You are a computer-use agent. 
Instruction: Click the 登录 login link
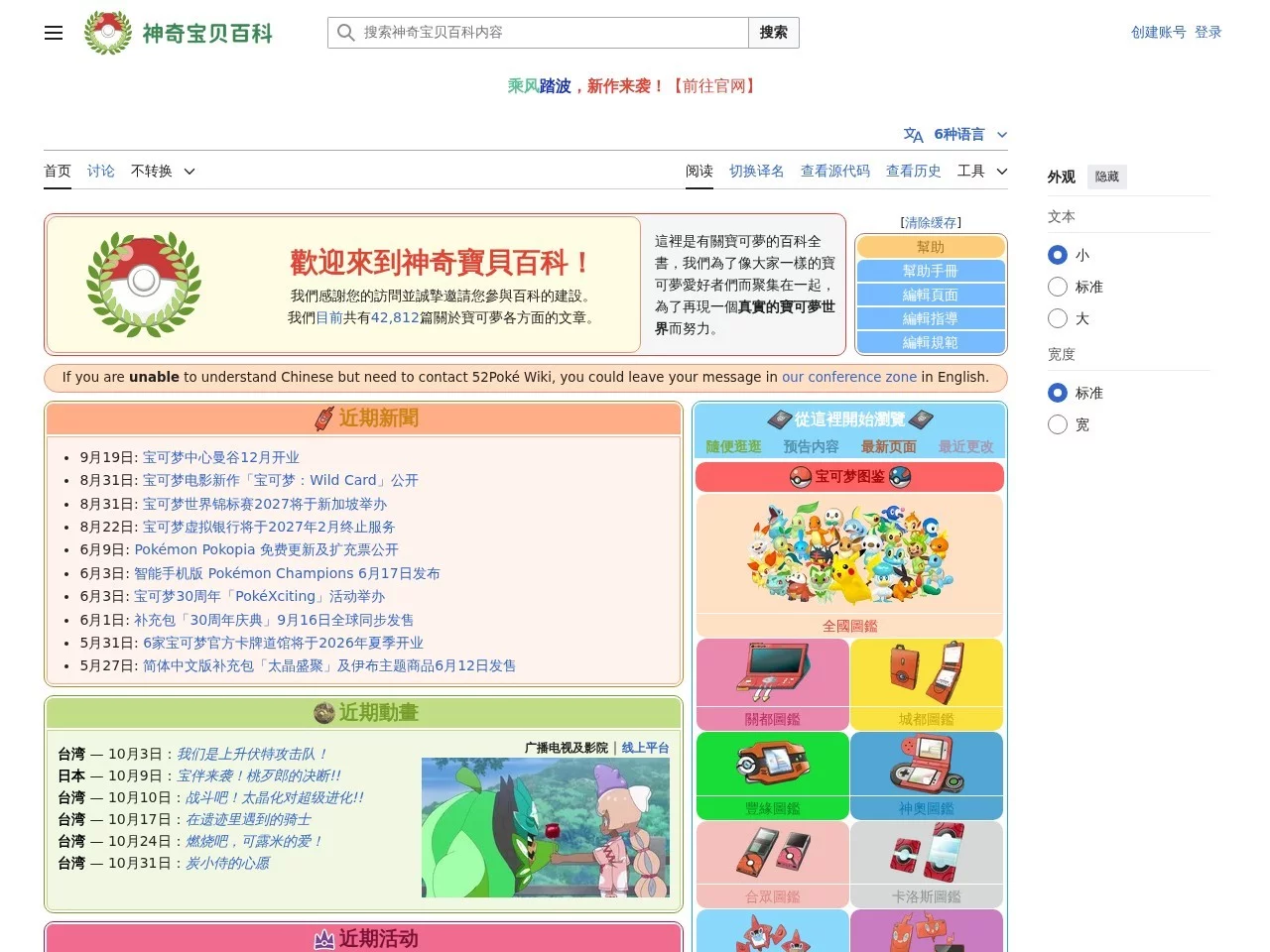click(1208, 32)
